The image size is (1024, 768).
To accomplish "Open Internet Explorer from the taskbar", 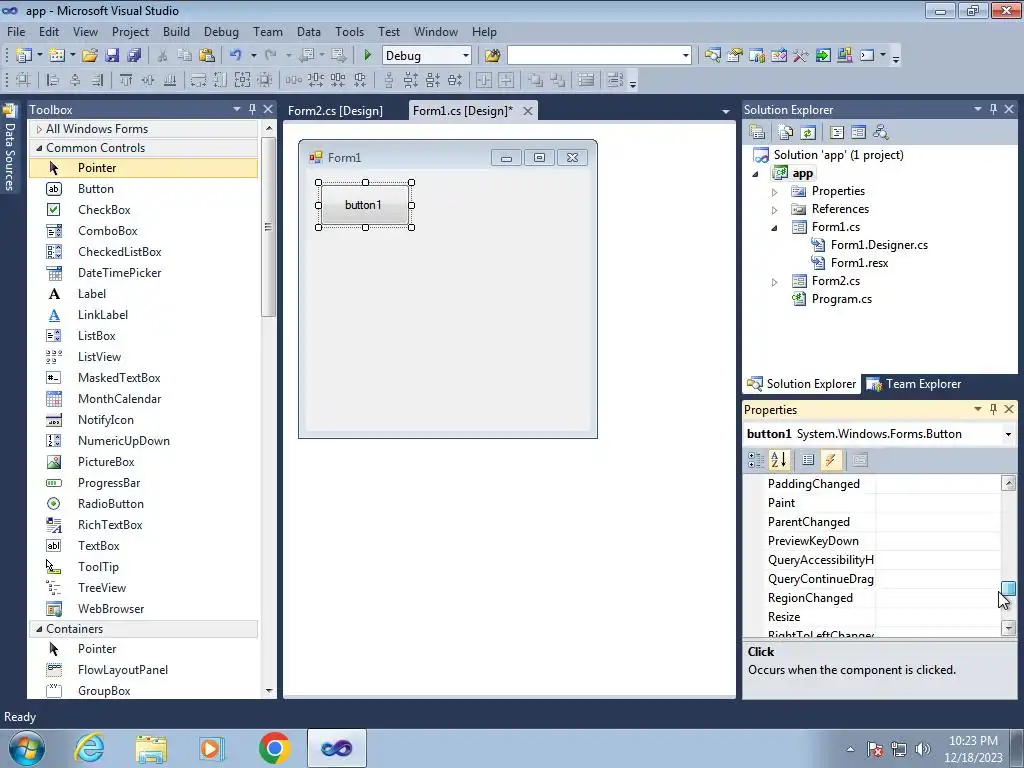I will [89, 748].
